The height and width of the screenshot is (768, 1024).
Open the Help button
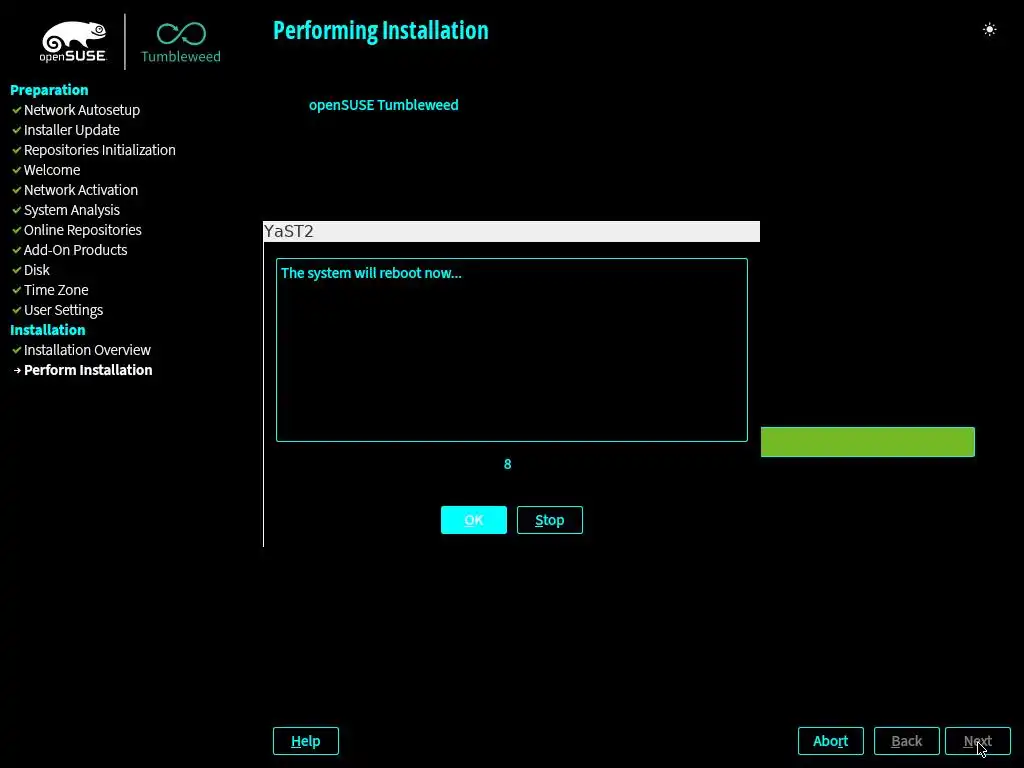[x=306, y=741]
